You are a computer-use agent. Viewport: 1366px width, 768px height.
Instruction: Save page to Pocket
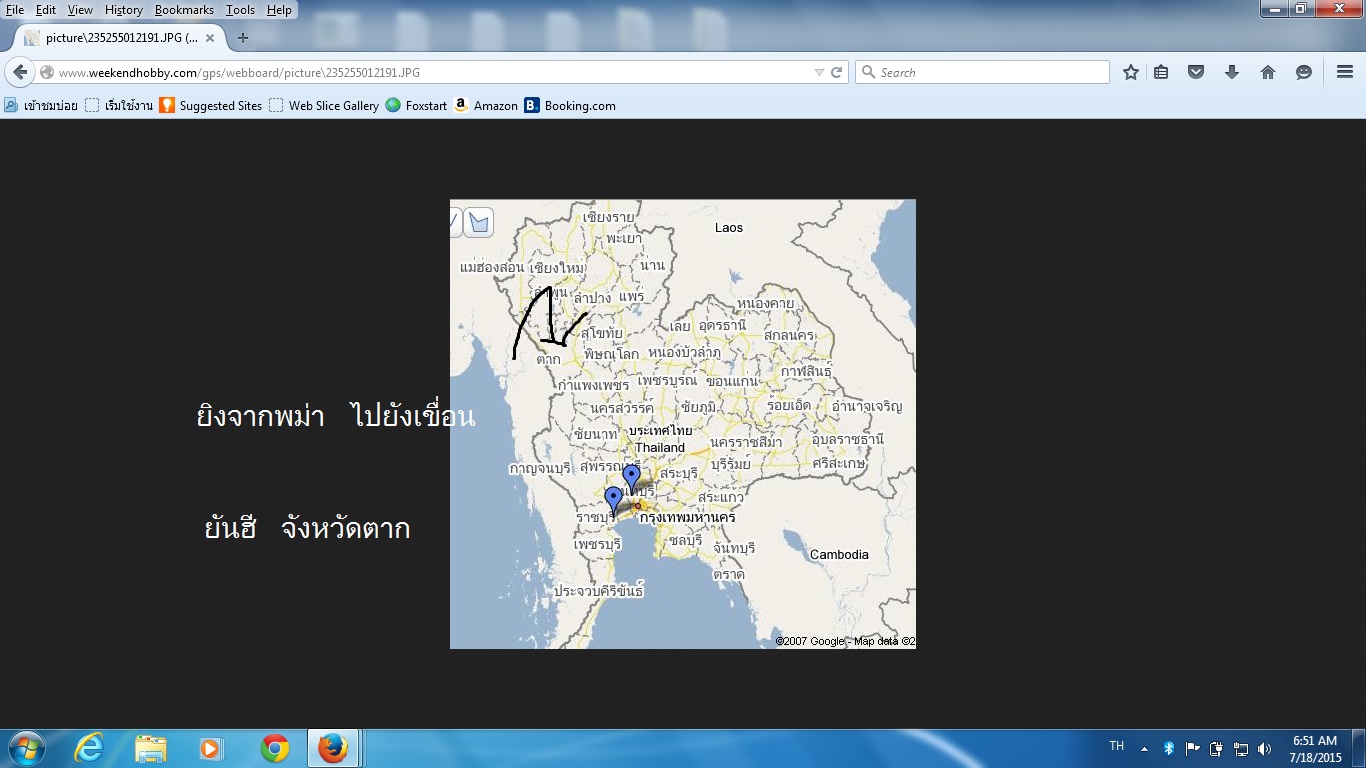click(1195, 72)
